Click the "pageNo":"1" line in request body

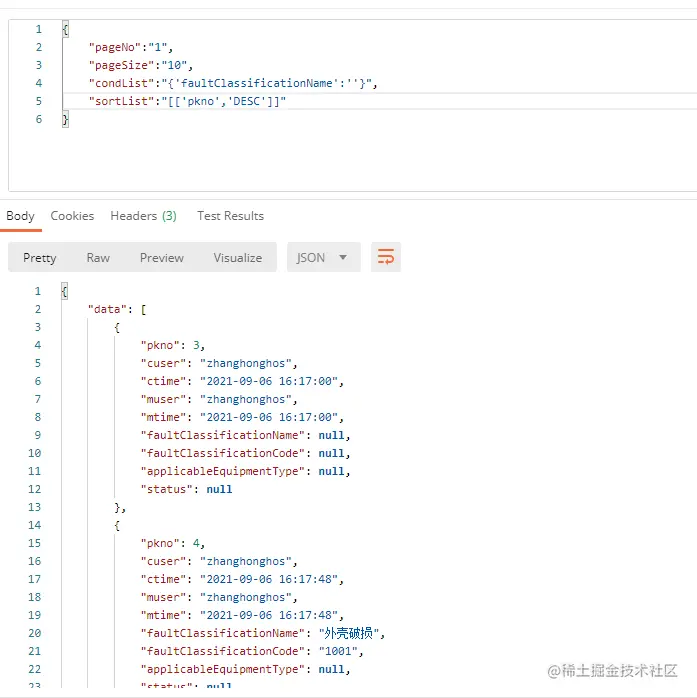coord(130,47)
